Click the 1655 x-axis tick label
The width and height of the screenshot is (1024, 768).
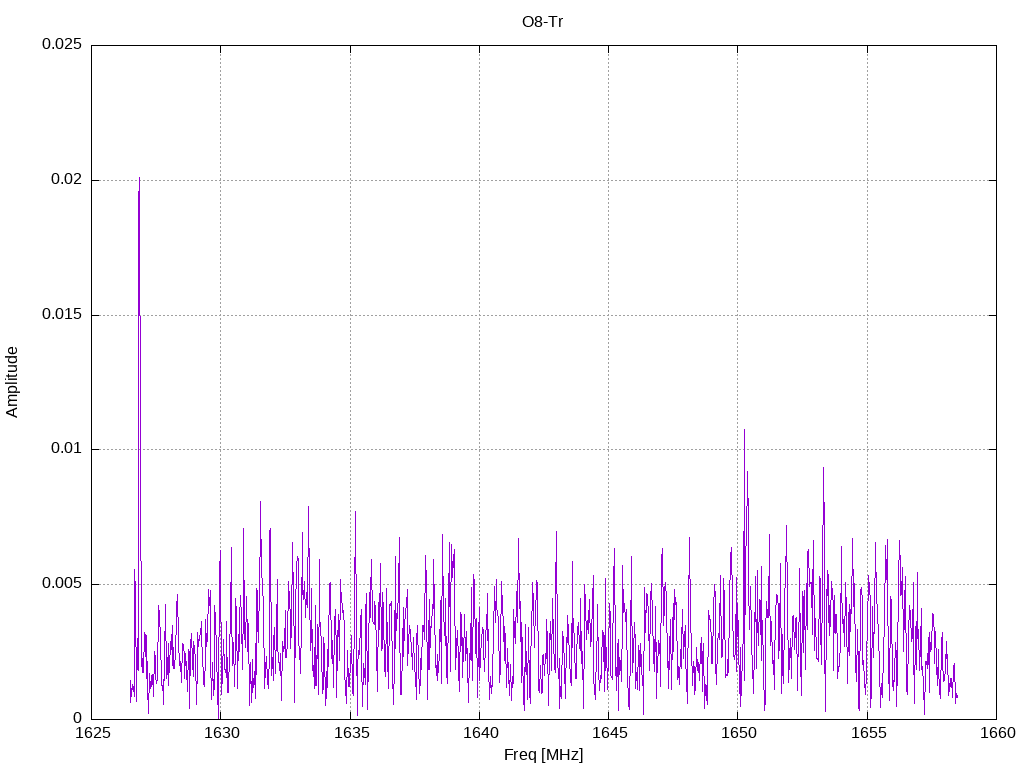click(x=866, y=733)
